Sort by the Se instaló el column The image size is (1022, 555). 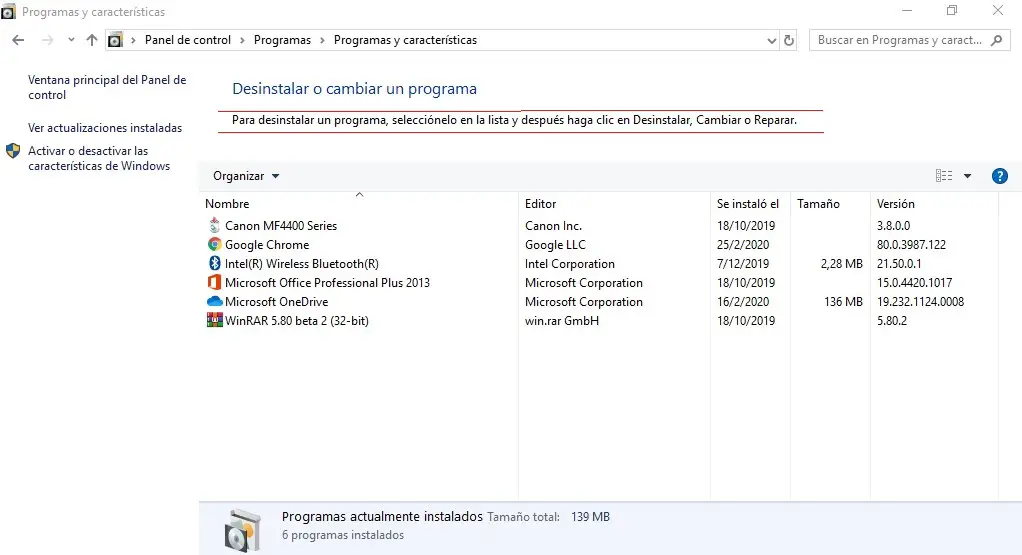click(x=748, y=204)
